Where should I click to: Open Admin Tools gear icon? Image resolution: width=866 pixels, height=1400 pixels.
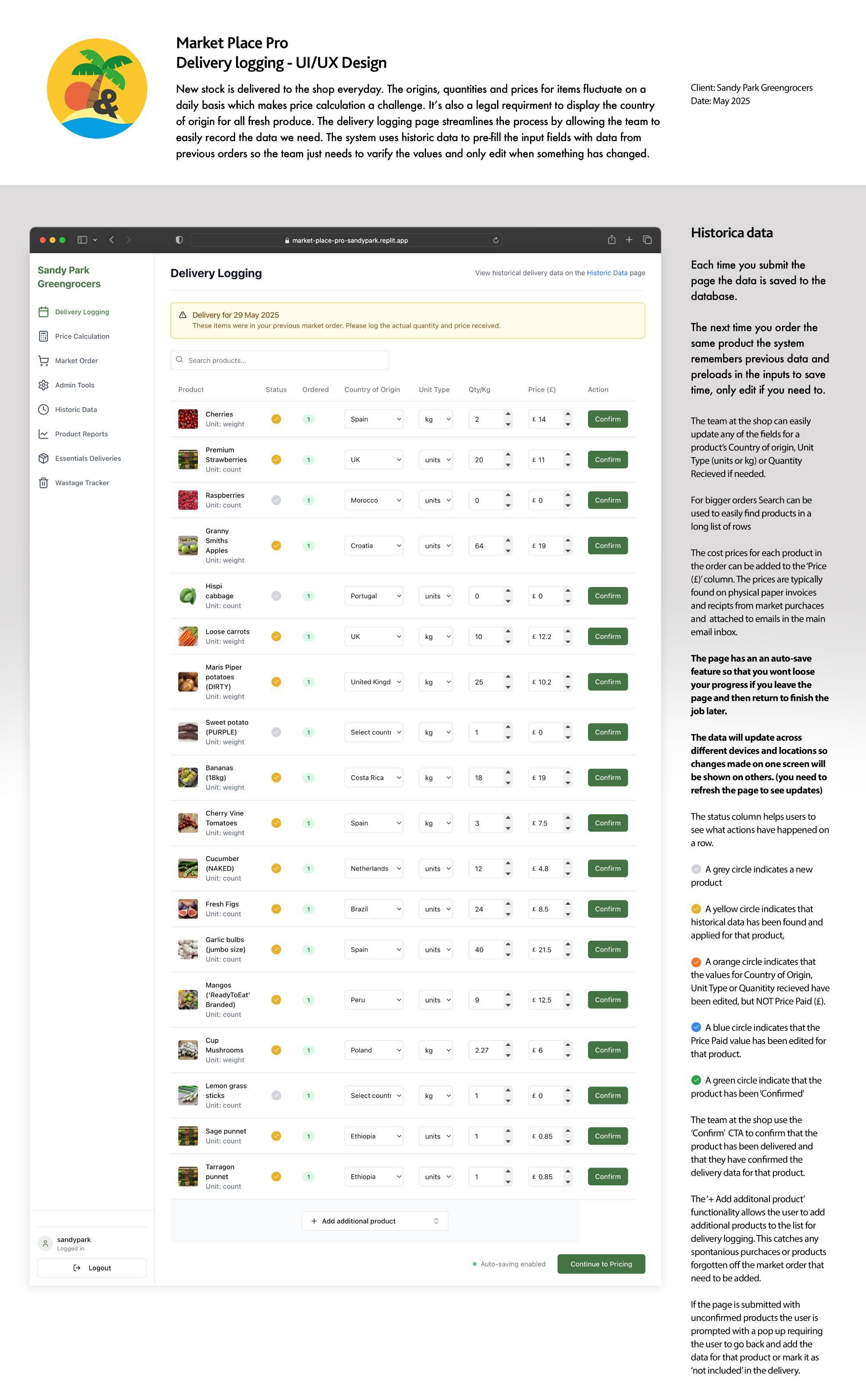point(44,385)
